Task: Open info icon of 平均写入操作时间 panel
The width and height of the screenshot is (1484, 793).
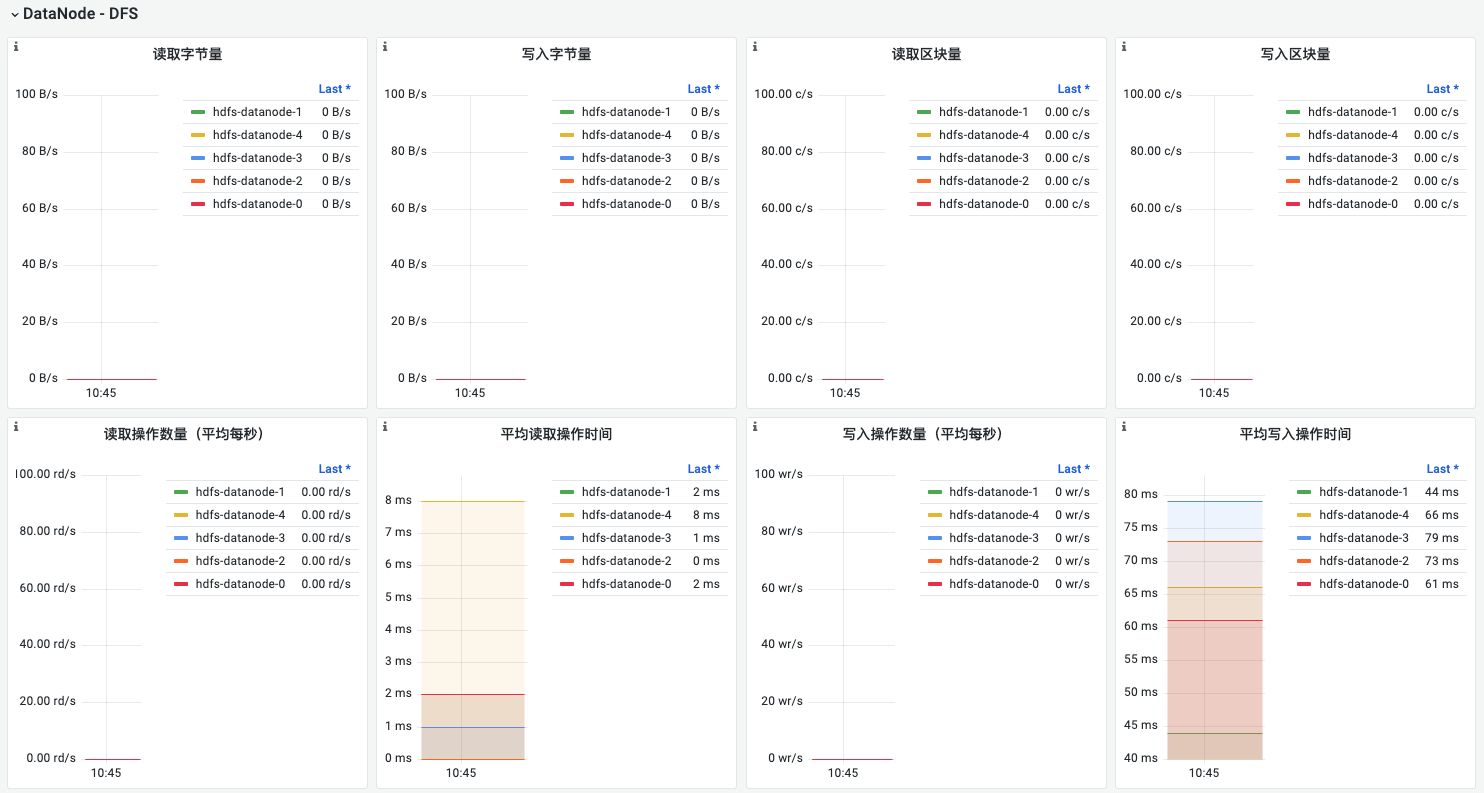Action: pyautogui.click(x=1124, y=427)
